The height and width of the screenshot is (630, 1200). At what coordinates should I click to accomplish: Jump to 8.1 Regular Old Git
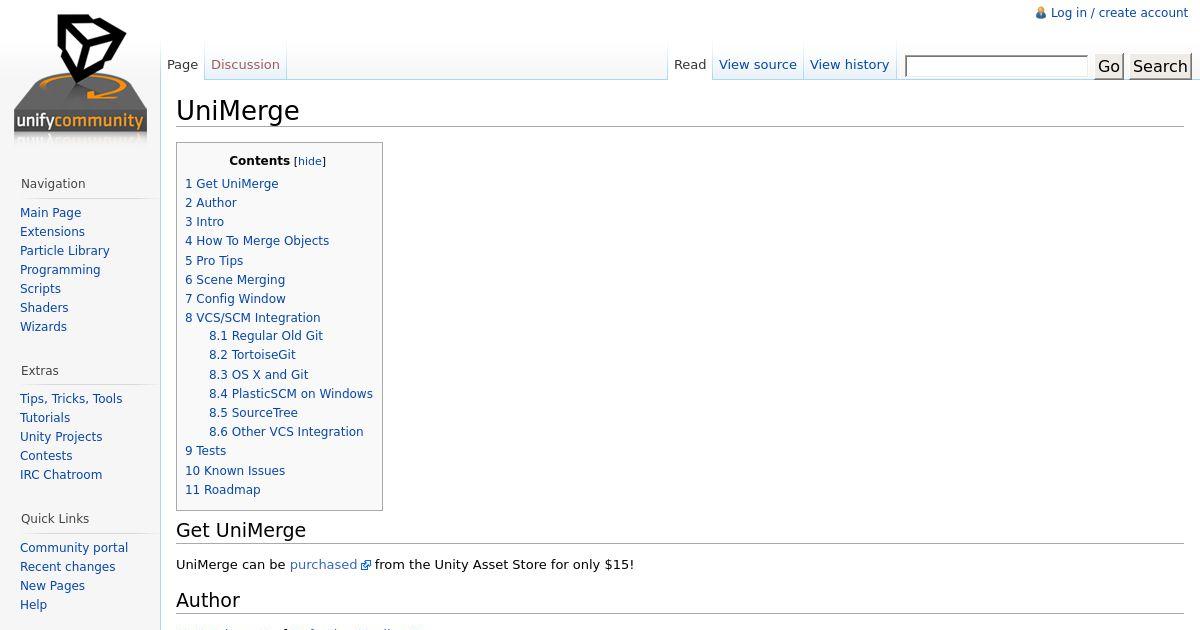266,336
